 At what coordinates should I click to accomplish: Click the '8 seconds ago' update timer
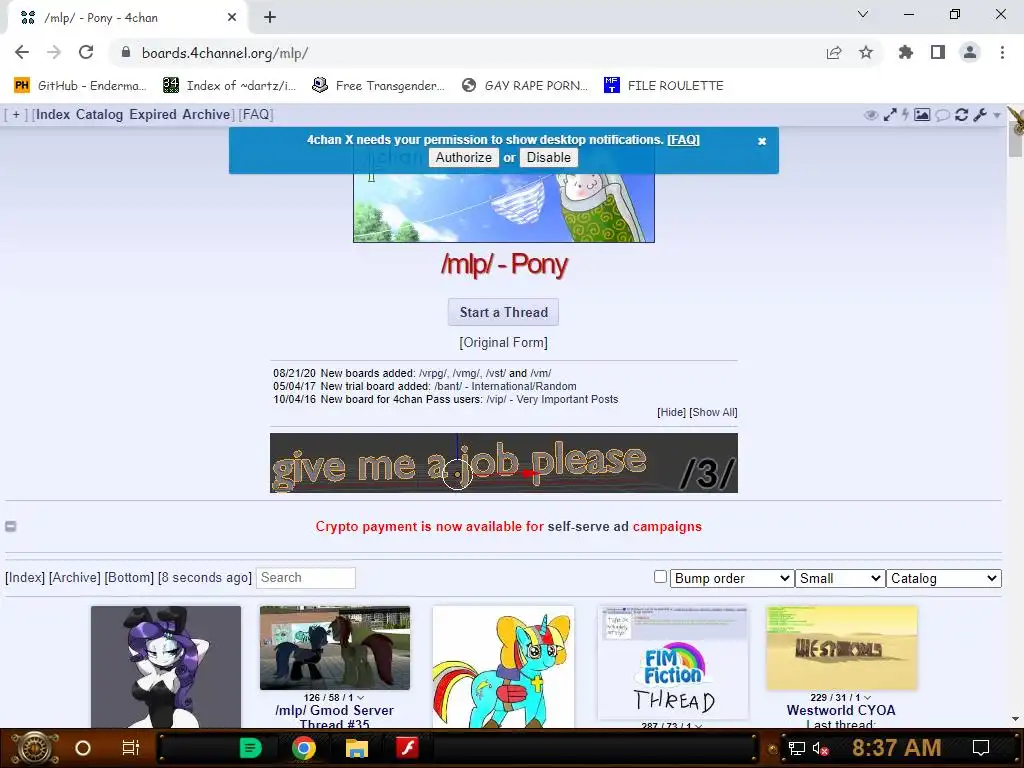click(205, 577)
